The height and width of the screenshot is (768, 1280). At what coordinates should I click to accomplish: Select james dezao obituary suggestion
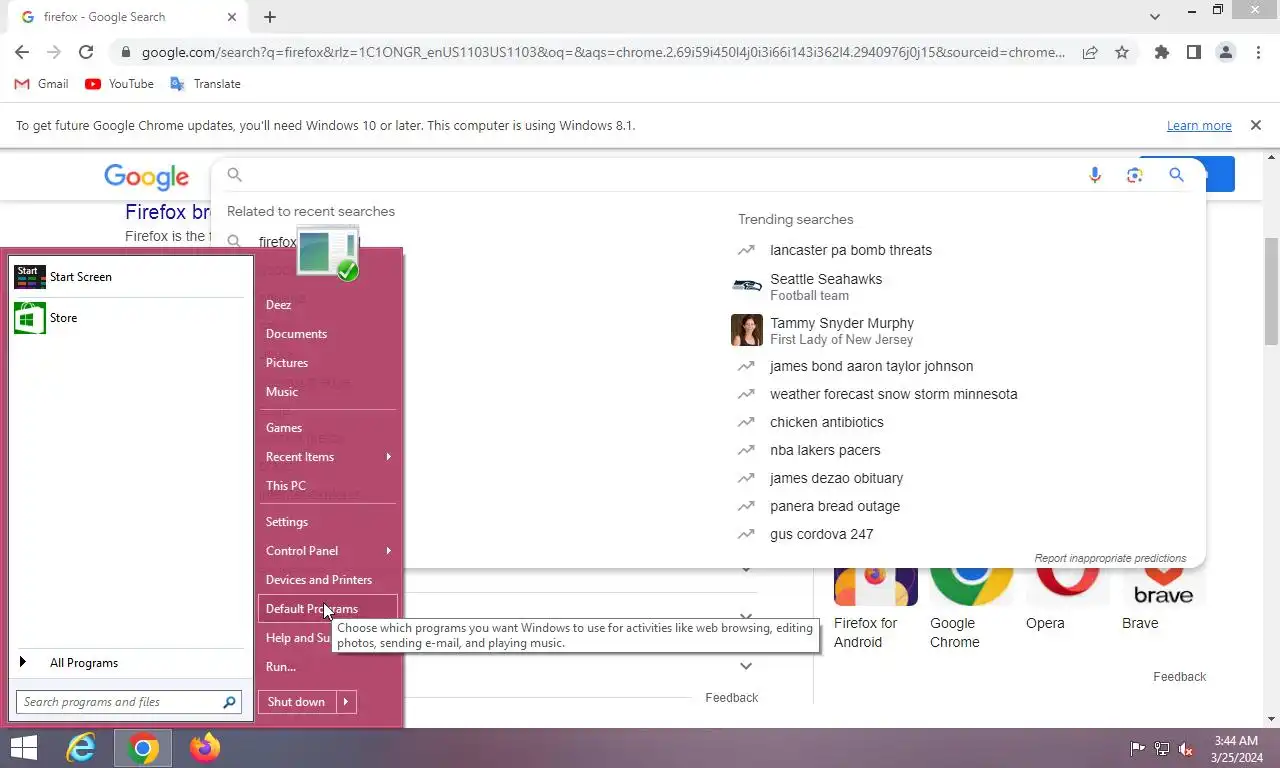pos(836,478)
